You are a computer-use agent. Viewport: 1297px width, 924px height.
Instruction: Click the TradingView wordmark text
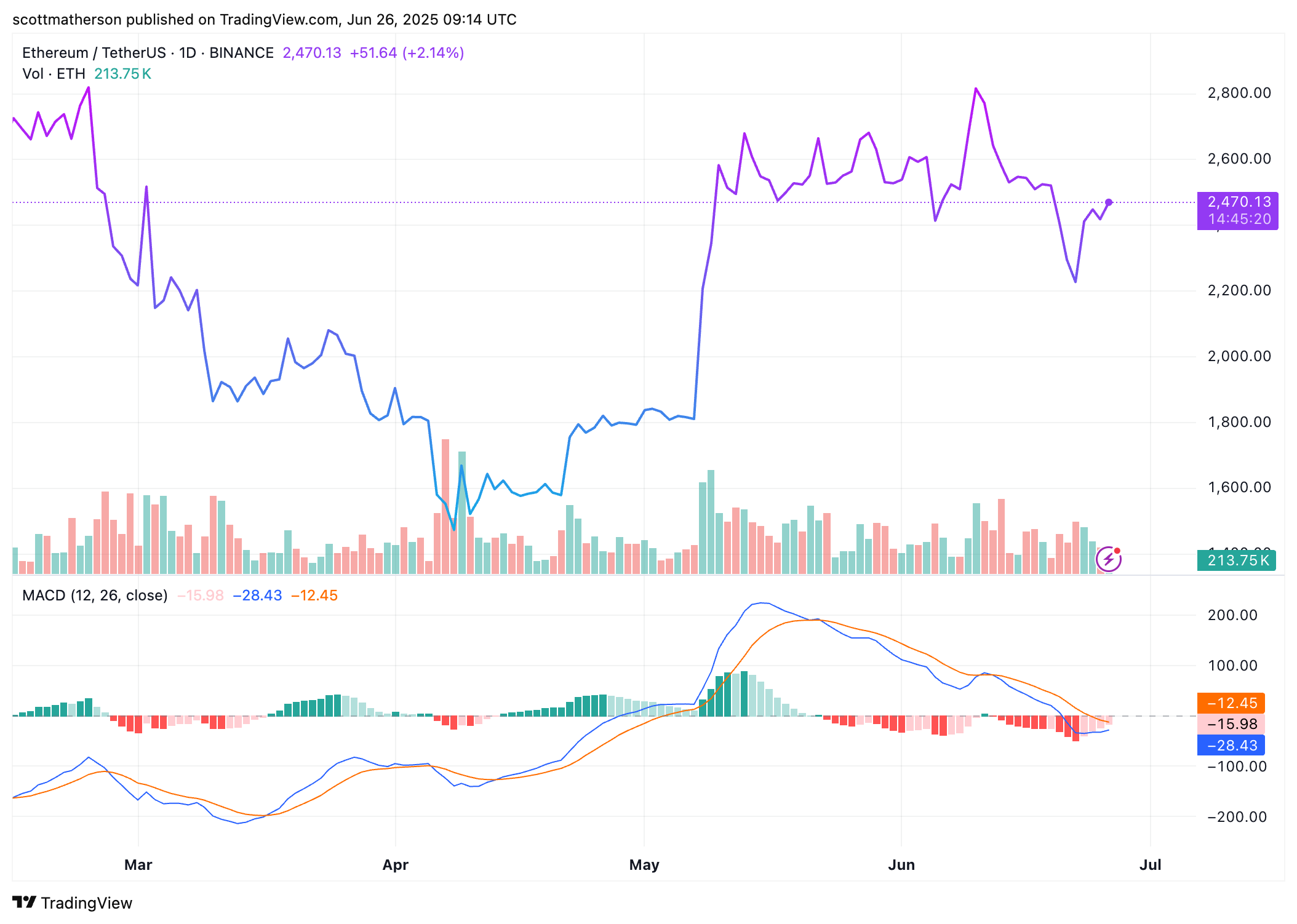tap(87, 903)
